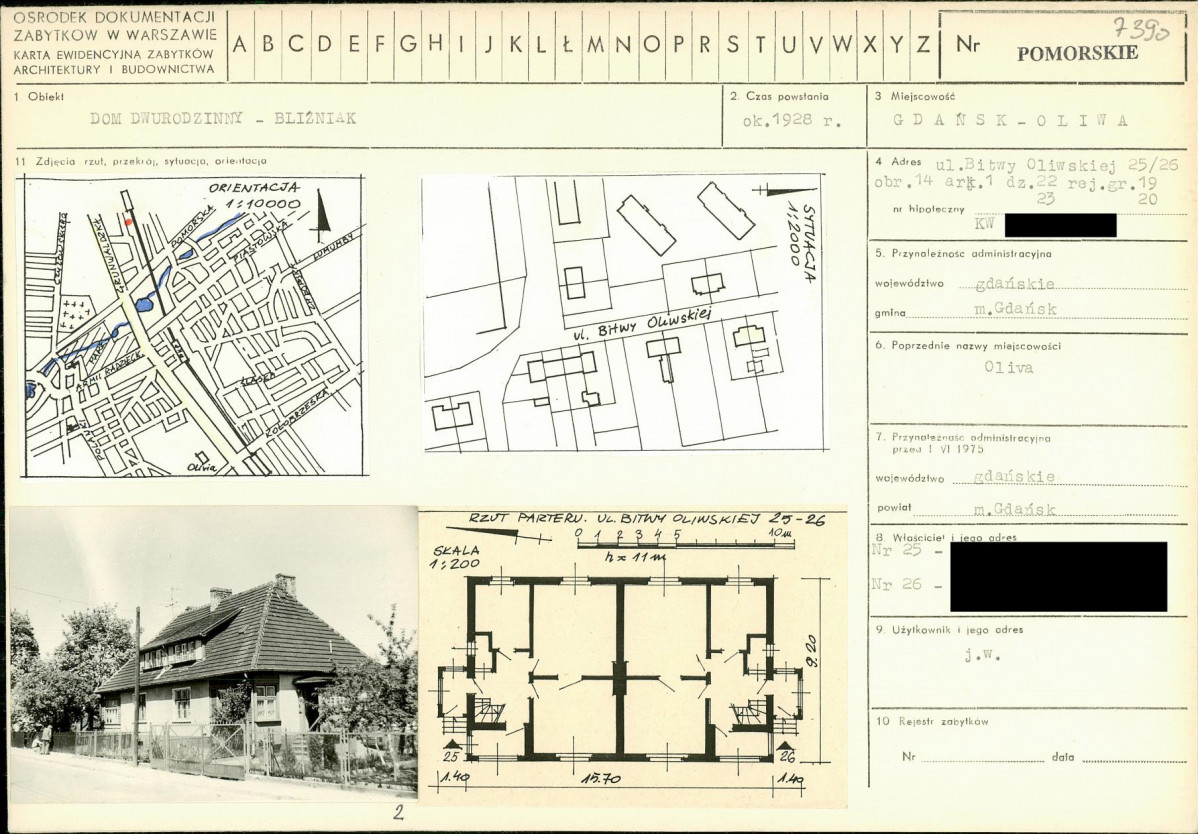Click the north arrow on the orientation map
Image resolution: width=1198 pixels, height=834 pixels.
pos(322,214)
